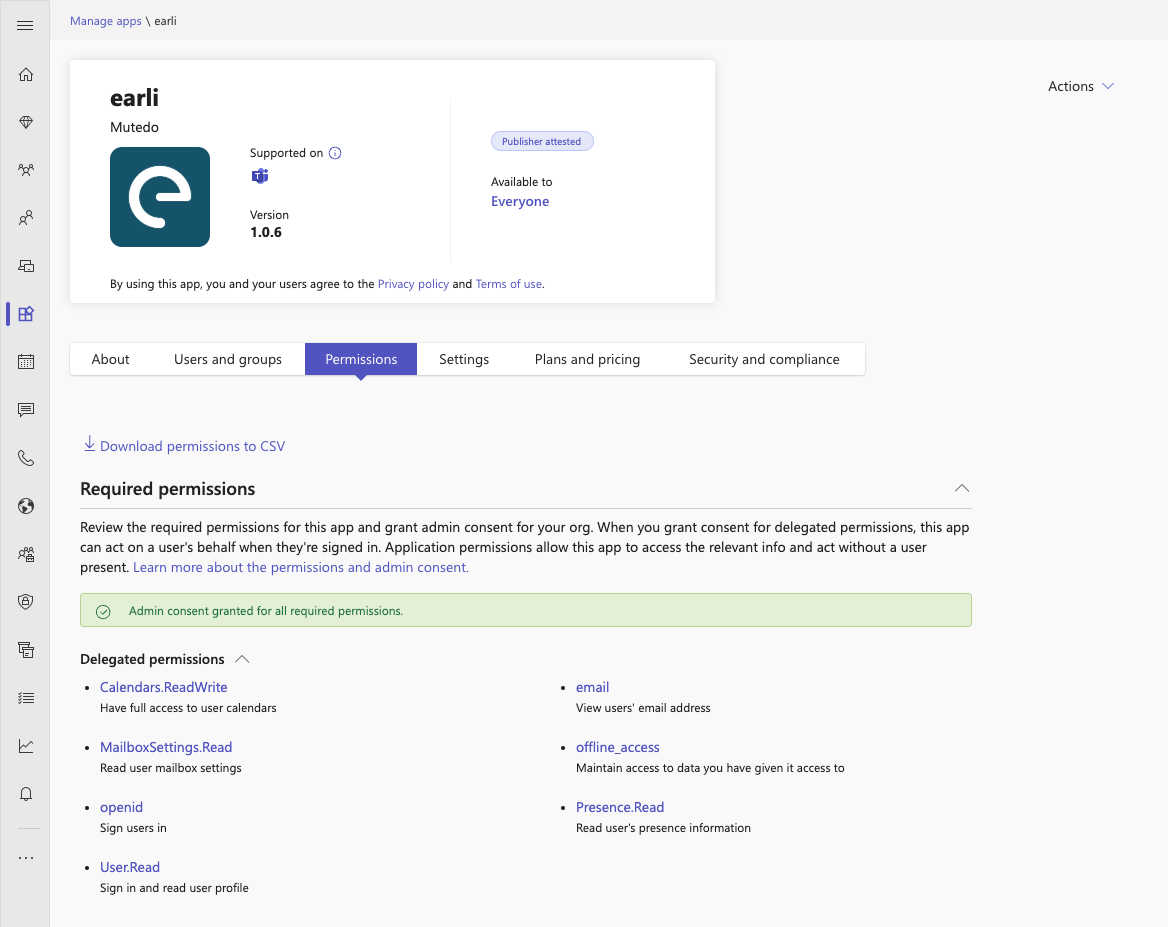1168x927 pixels.
Task: Open the Meetings calendar sidebar icon
Action: (x=25, y=362)
